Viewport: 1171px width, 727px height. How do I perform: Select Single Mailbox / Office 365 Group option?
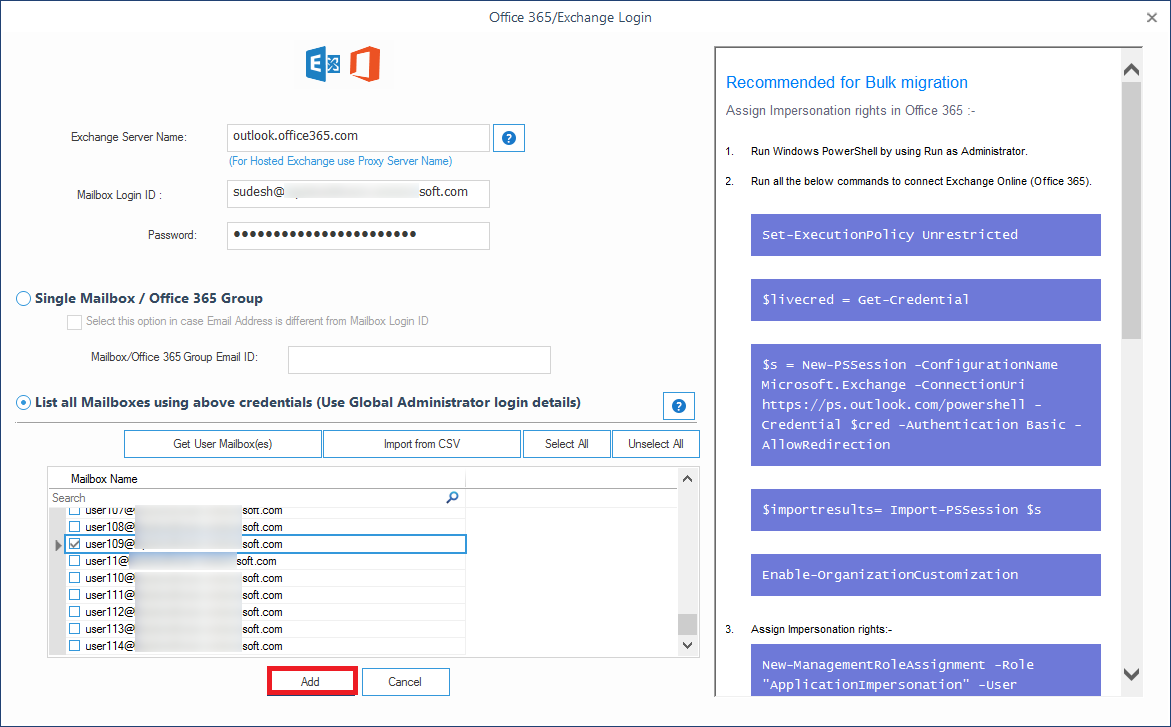23,298
